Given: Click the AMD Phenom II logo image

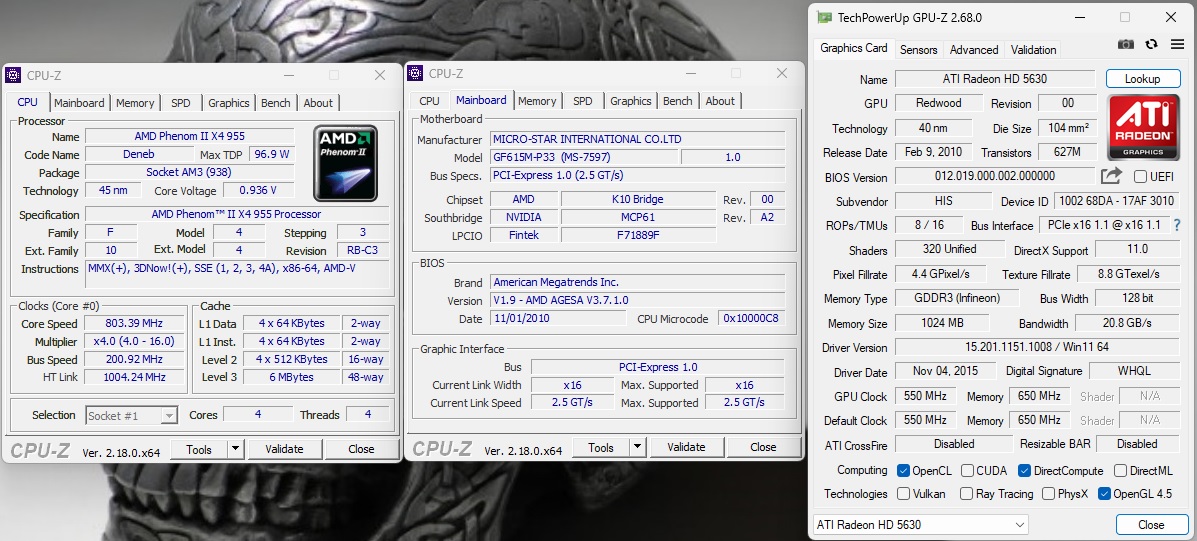Looking at the screenshot, I should click(x=346, y=163).
